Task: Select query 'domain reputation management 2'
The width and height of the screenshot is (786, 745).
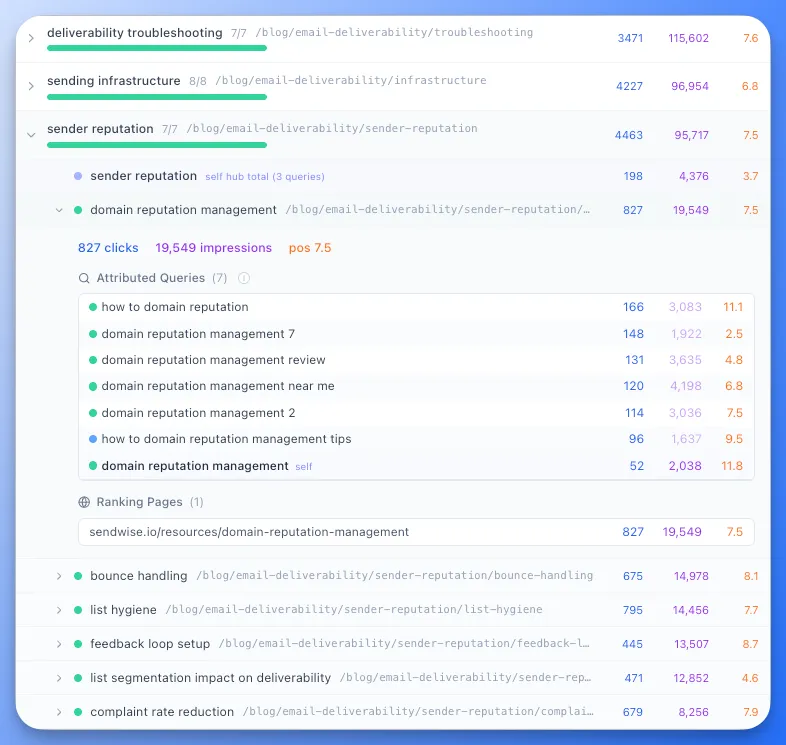Action: (x=199, y=413)
